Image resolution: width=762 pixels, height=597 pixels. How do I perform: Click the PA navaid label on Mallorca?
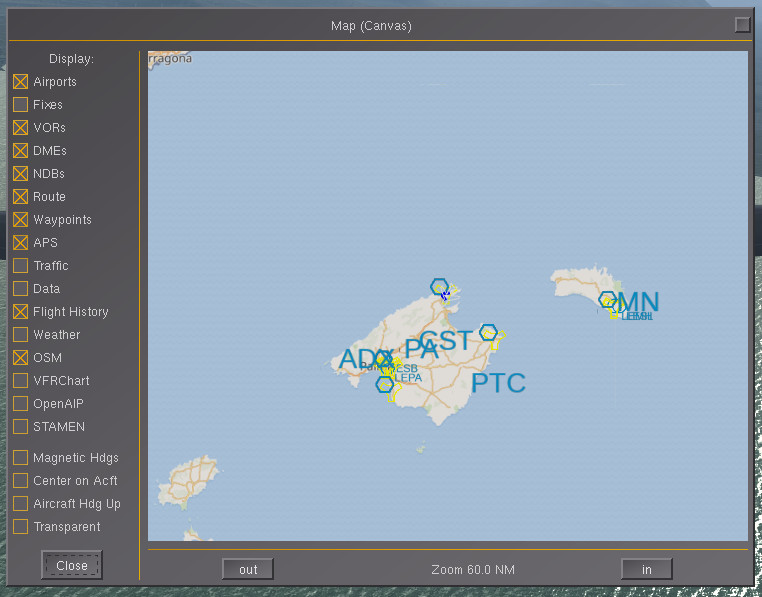tap(421, 349)
